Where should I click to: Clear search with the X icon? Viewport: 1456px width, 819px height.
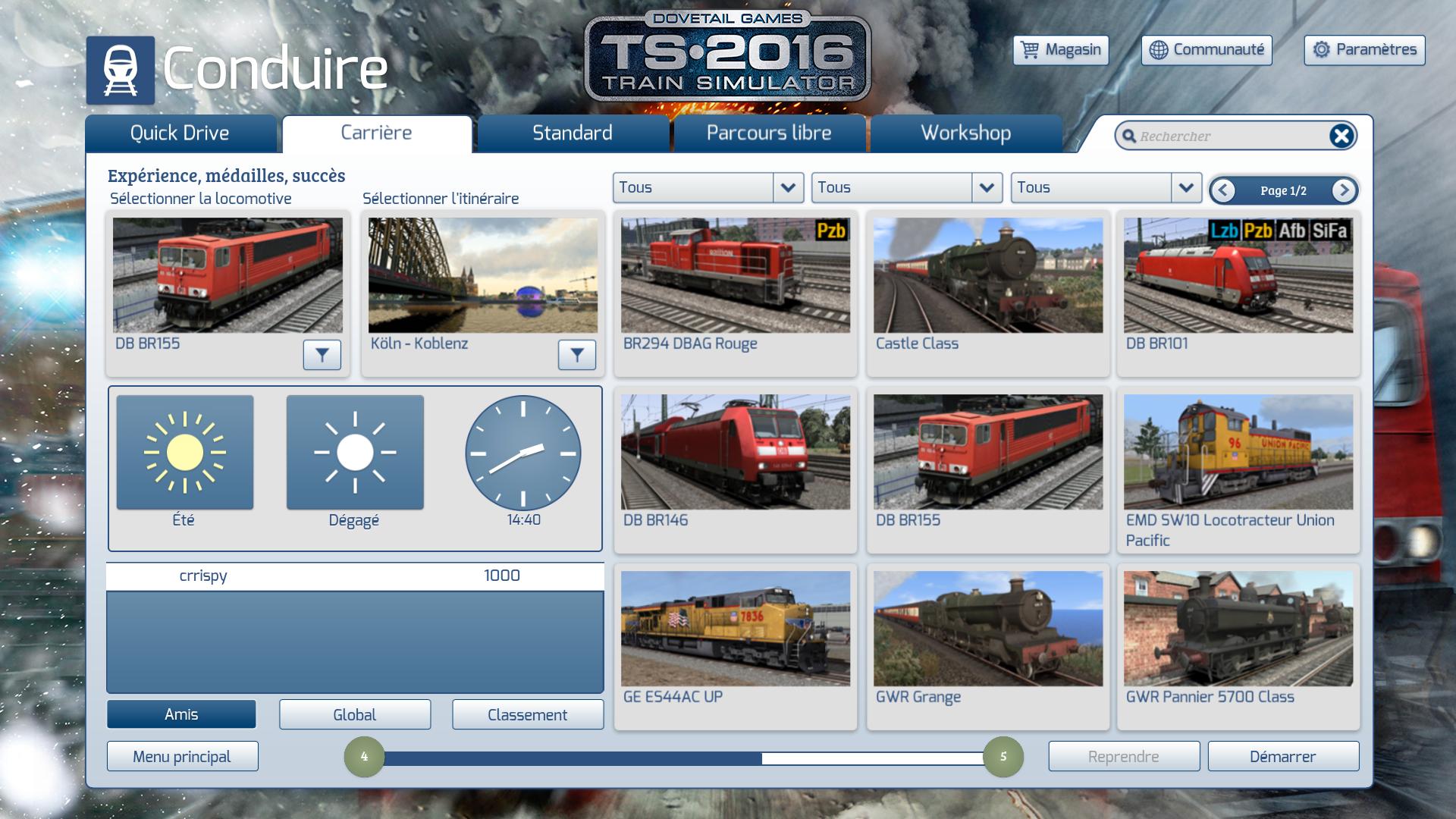click(1341, 136)
